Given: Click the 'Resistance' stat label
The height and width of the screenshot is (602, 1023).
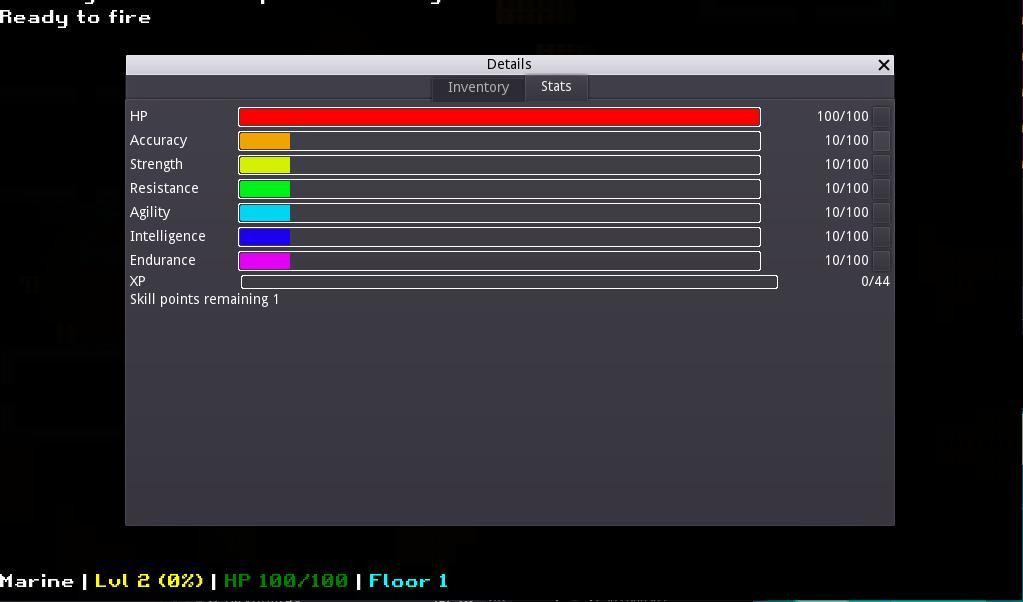Looking at the screenshot, I should (x=164, y=188).
